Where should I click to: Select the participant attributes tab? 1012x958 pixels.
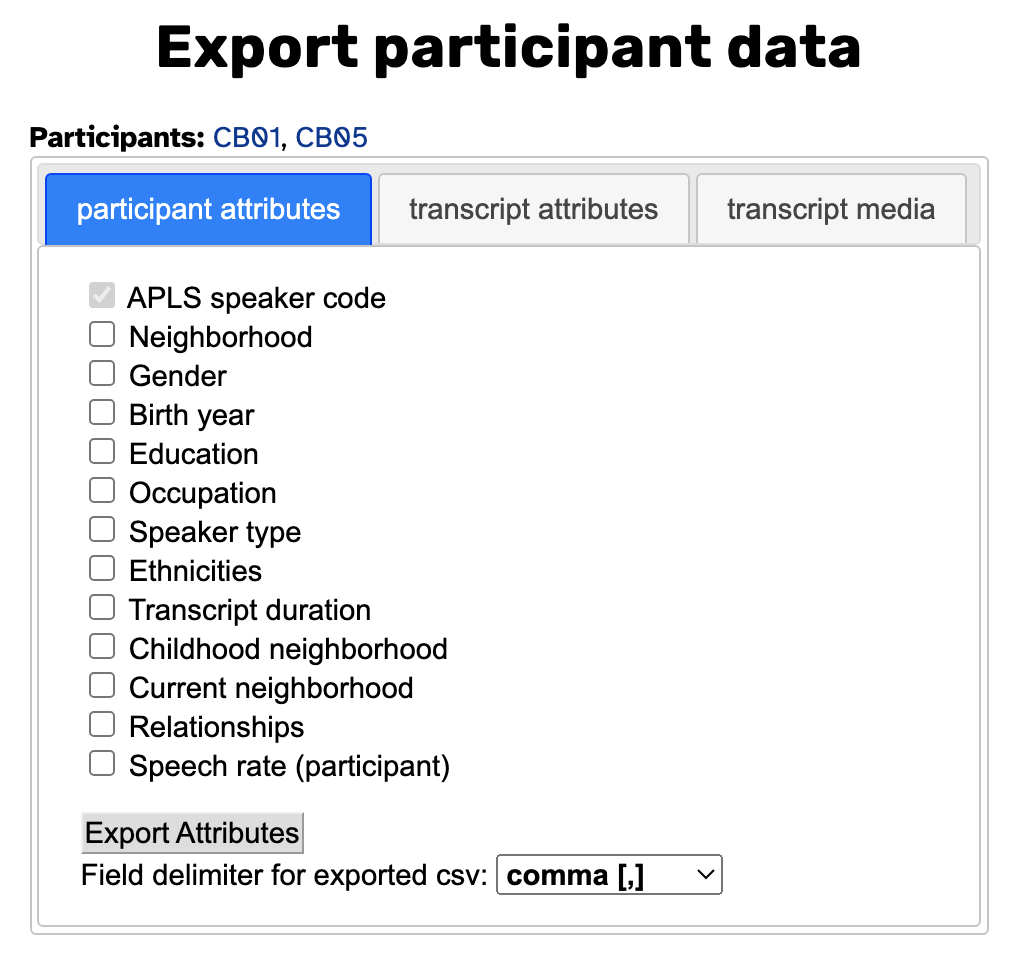tap(208, 209)
